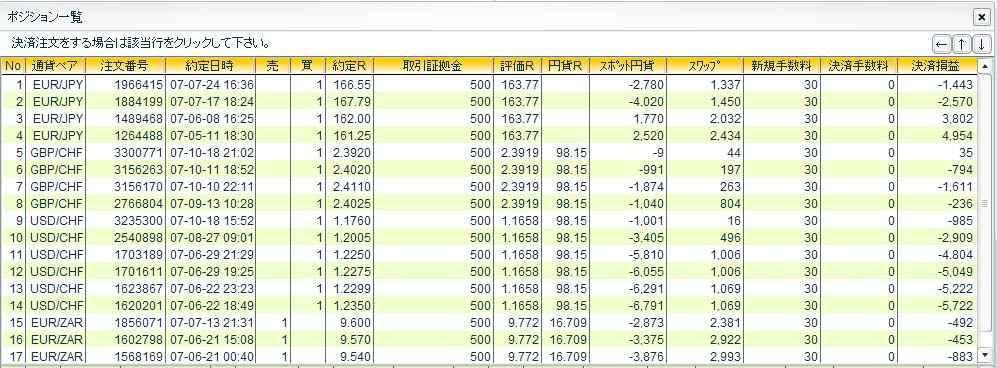
Task: Click spot yen value -2,780
Action: coord(646,85)
